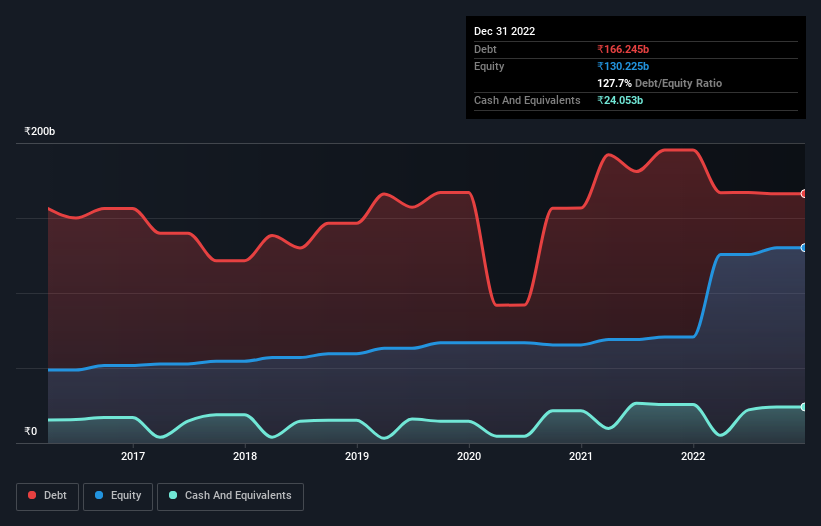Click the 2020 x-axis label
Viewport: 821px width, 526px height.
click(x=469, y=456)
